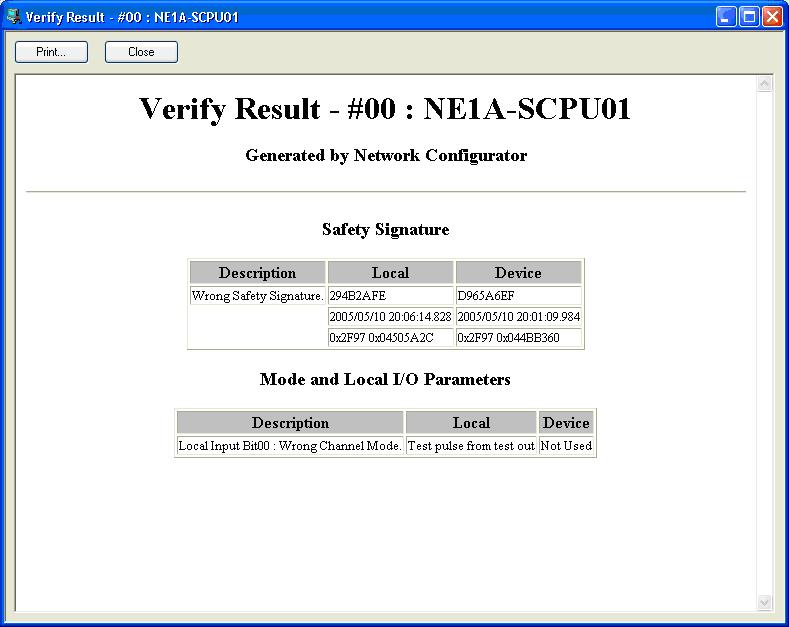
Task: Click device timestamp 2005/05/10 20:01:09.984
Action: (518, 317)
